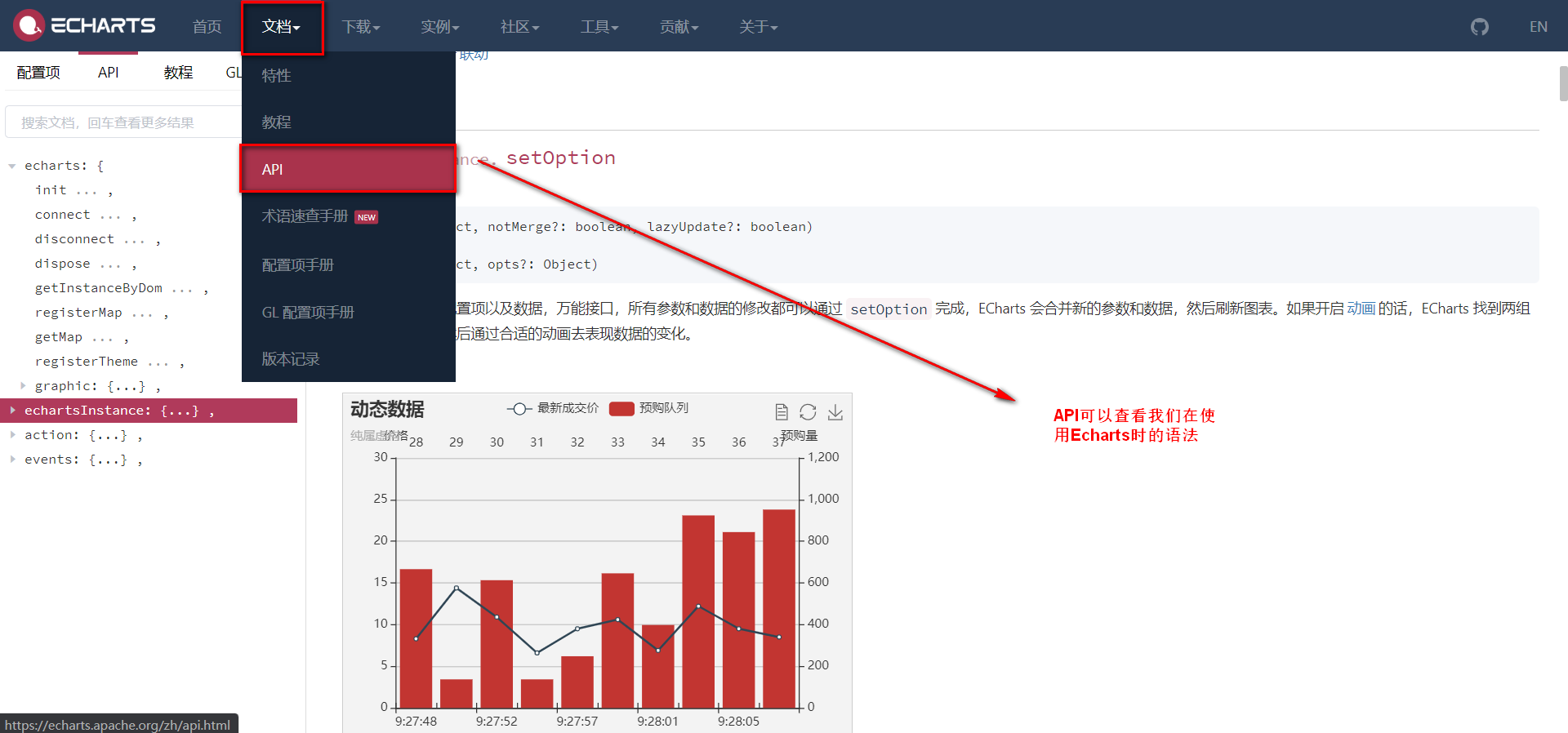The height and width of the screenshot is (733, 1568).
Task: Click the page vertical scrollbar thumb
Action: [1563, 83]
